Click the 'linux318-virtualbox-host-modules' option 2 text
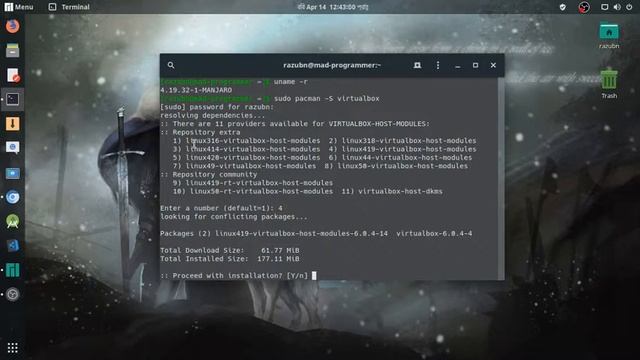Screen dimensions: 640x360 click(409, 140)
